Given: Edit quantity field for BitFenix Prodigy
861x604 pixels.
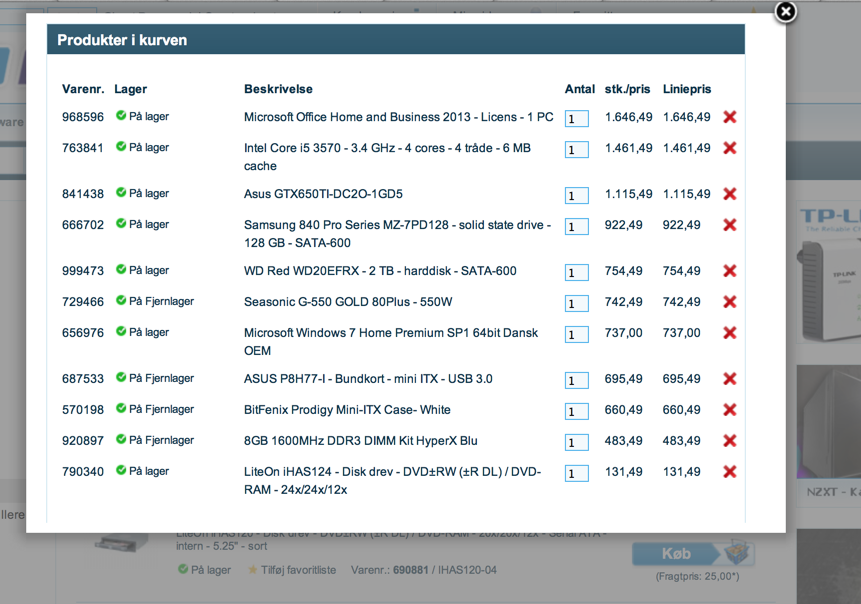Looking at the screenshot, I should (x=577, y=411).
